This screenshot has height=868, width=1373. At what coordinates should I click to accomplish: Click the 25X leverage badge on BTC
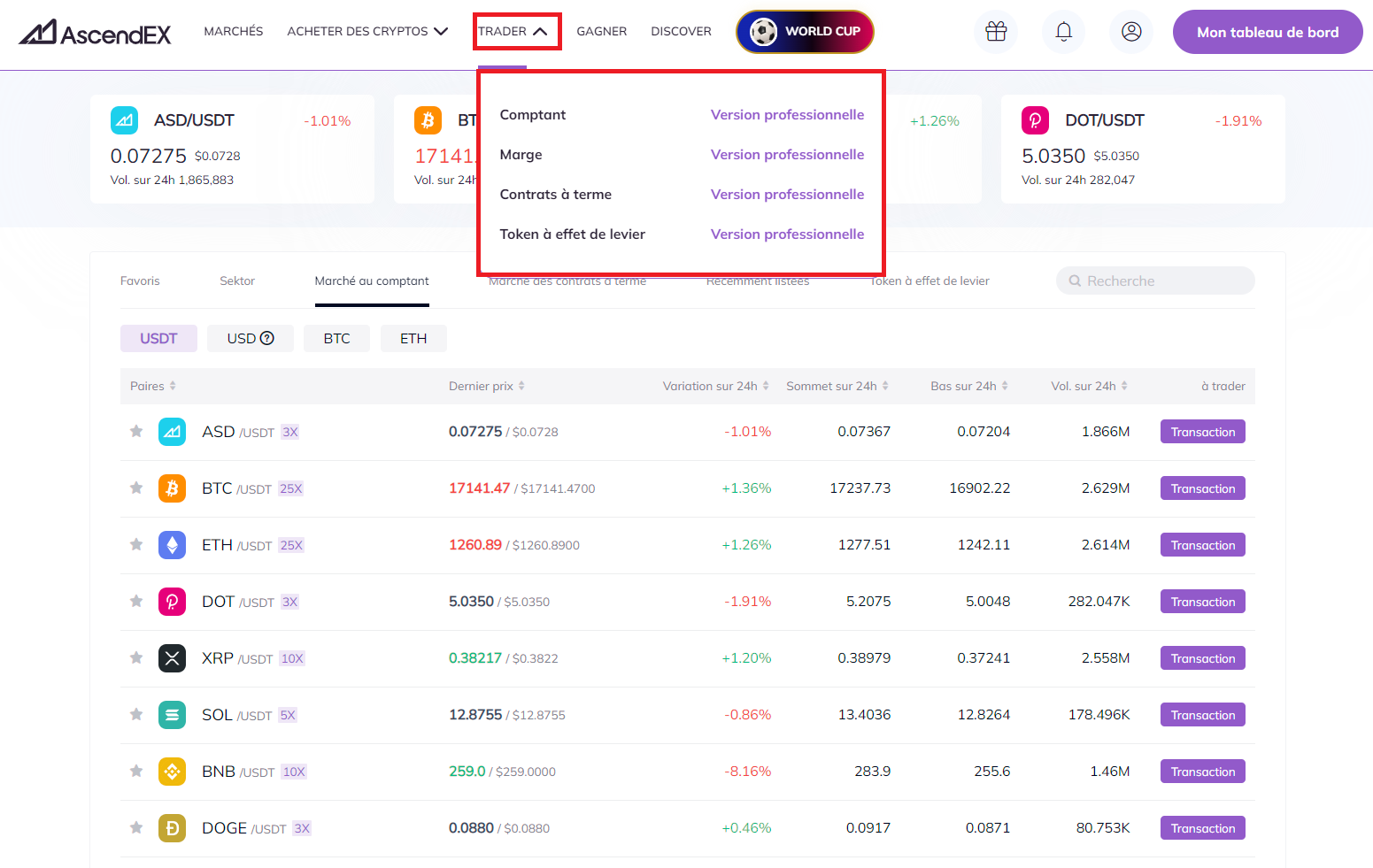tap(291, 488)
